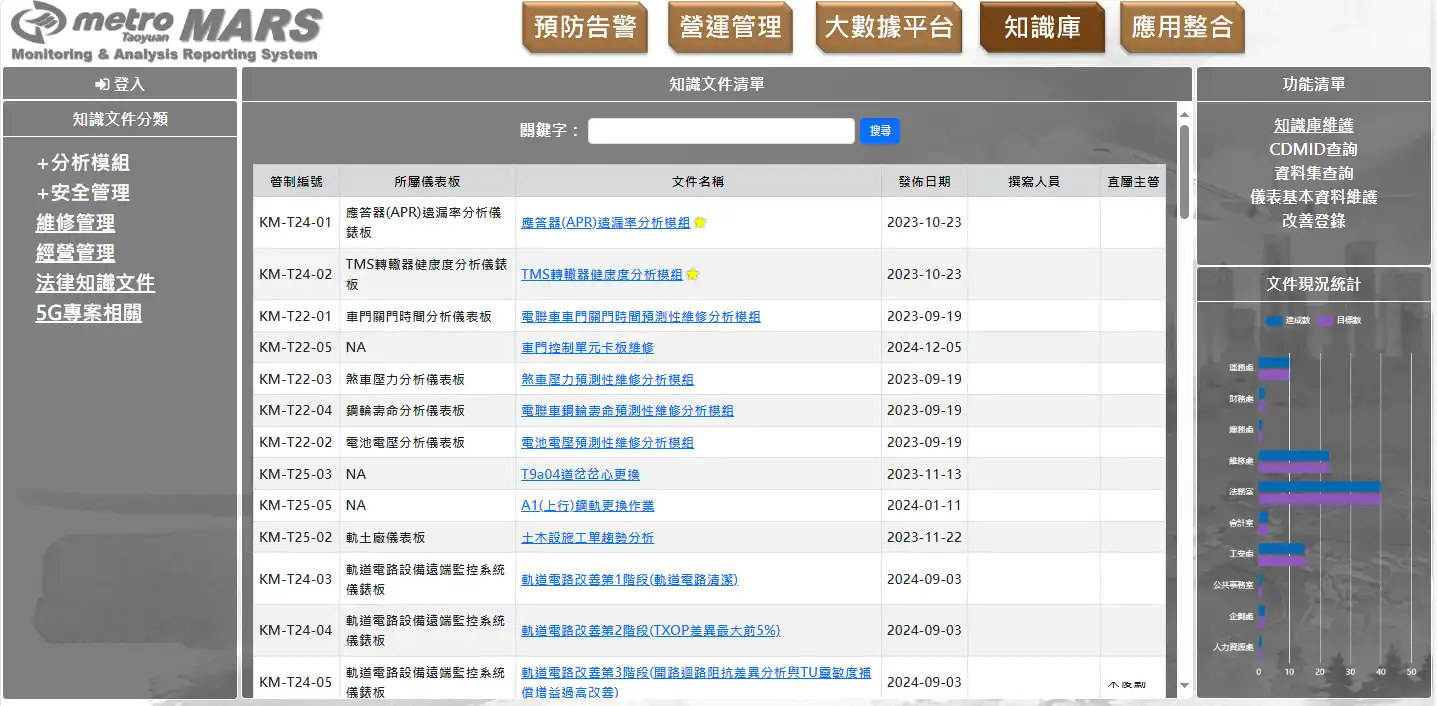Click the 直屬主管 column header

(1132, 182)
